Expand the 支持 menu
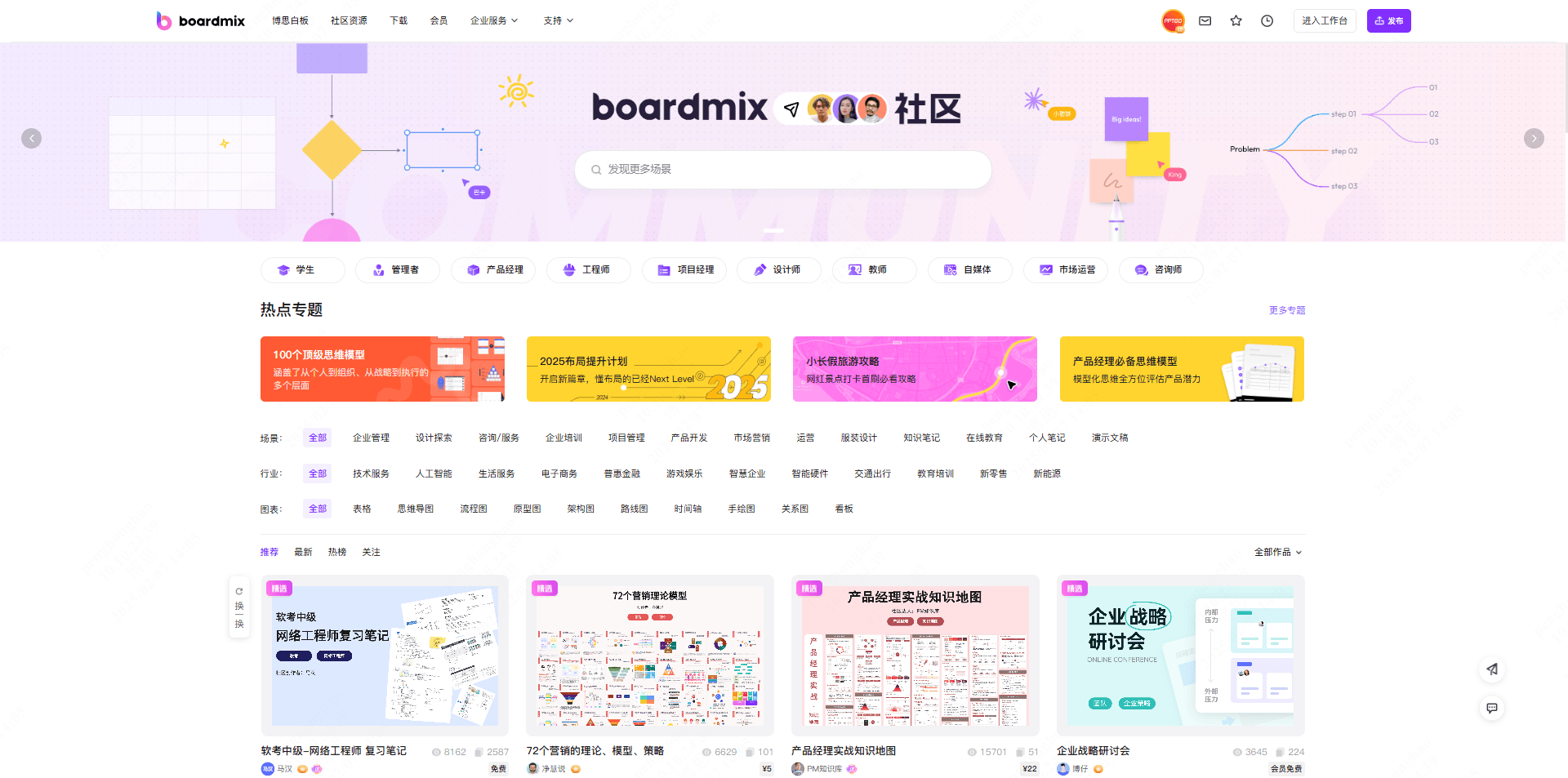The image size is (1568, 778). [x=559, y=20]
